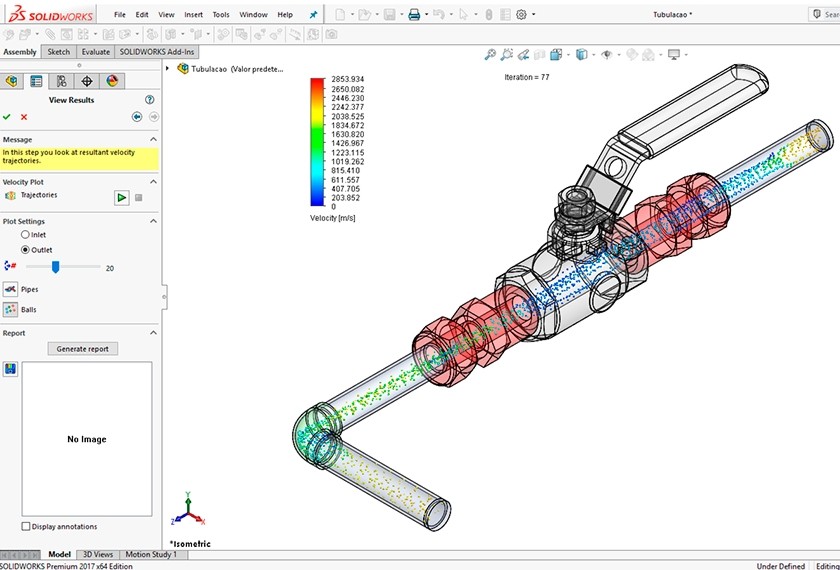Open the View Results help icon
The height and width of the screenshot is (570, 840).
click(x=150, y=100)
